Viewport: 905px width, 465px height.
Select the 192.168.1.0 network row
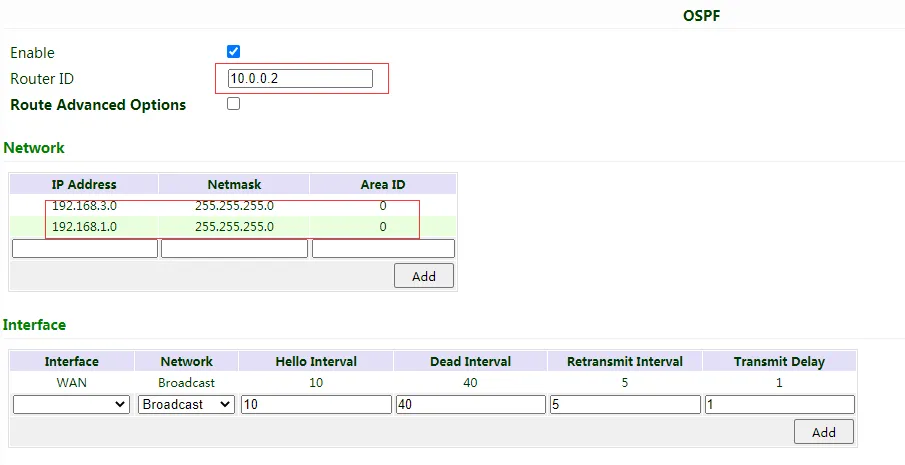pyautogui.click(x=233, y=227)
